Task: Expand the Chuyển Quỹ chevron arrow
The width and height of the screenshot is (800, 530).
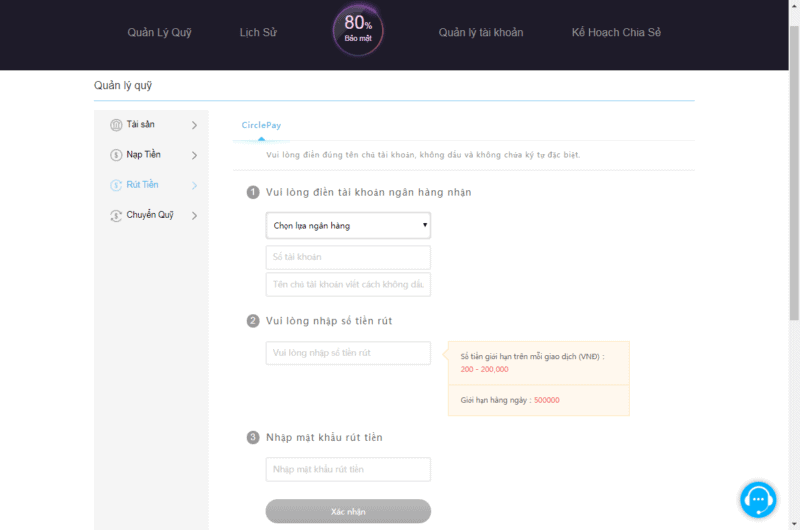Action: click(194, 215)
